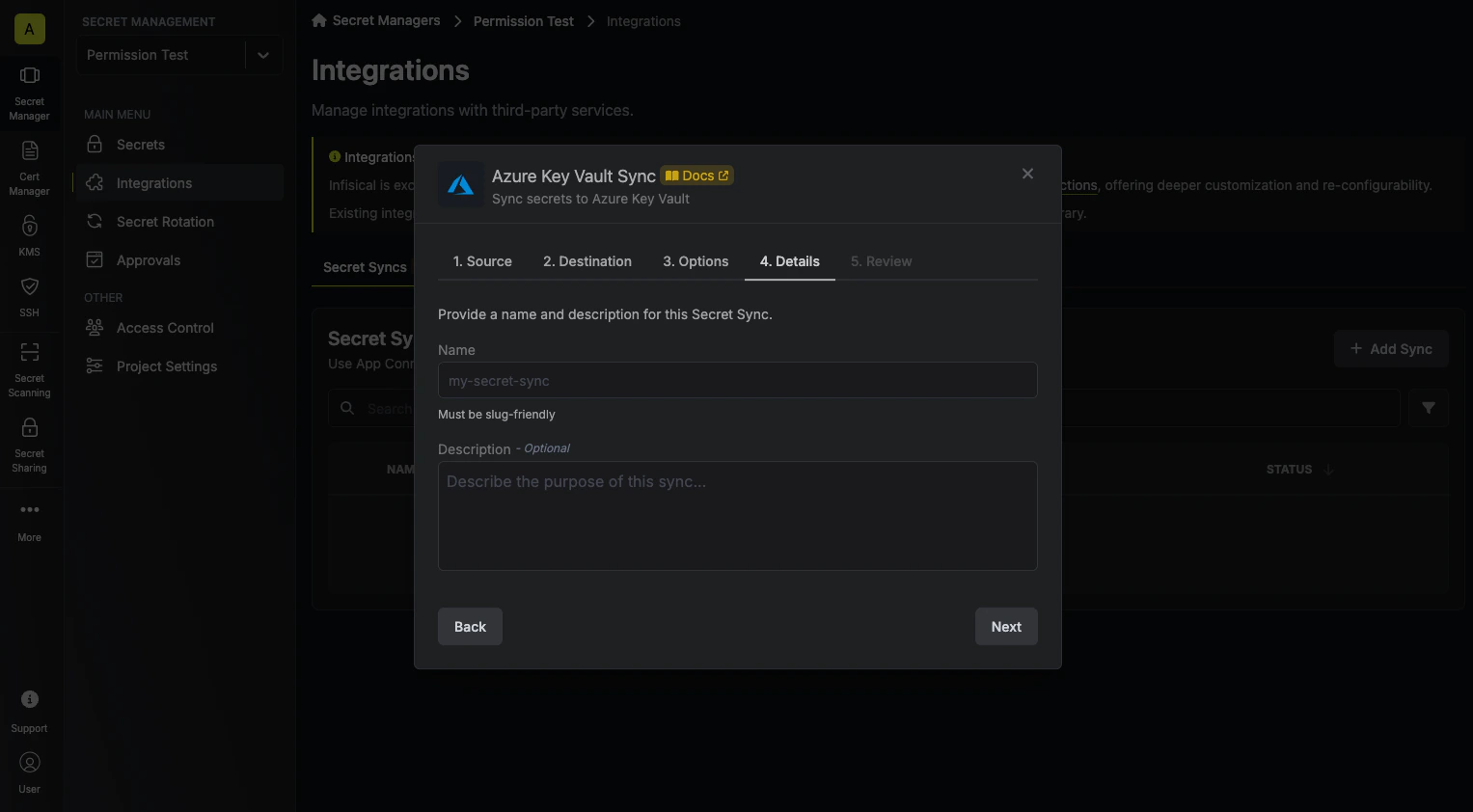The width and height of the screenshot is (1473, 812).
Task: Open the Docs link badge
Action: point(696,176)
